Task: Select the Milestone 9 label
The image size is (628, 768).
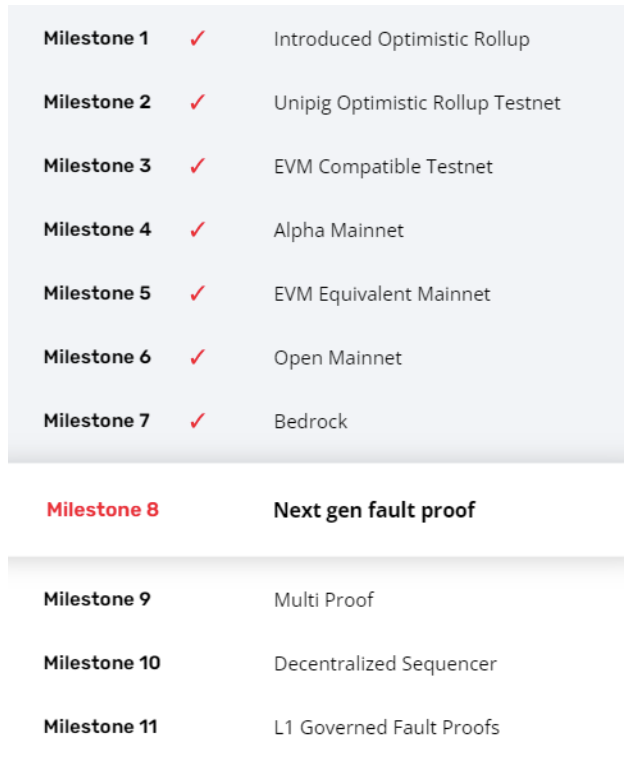Action: 97,599
